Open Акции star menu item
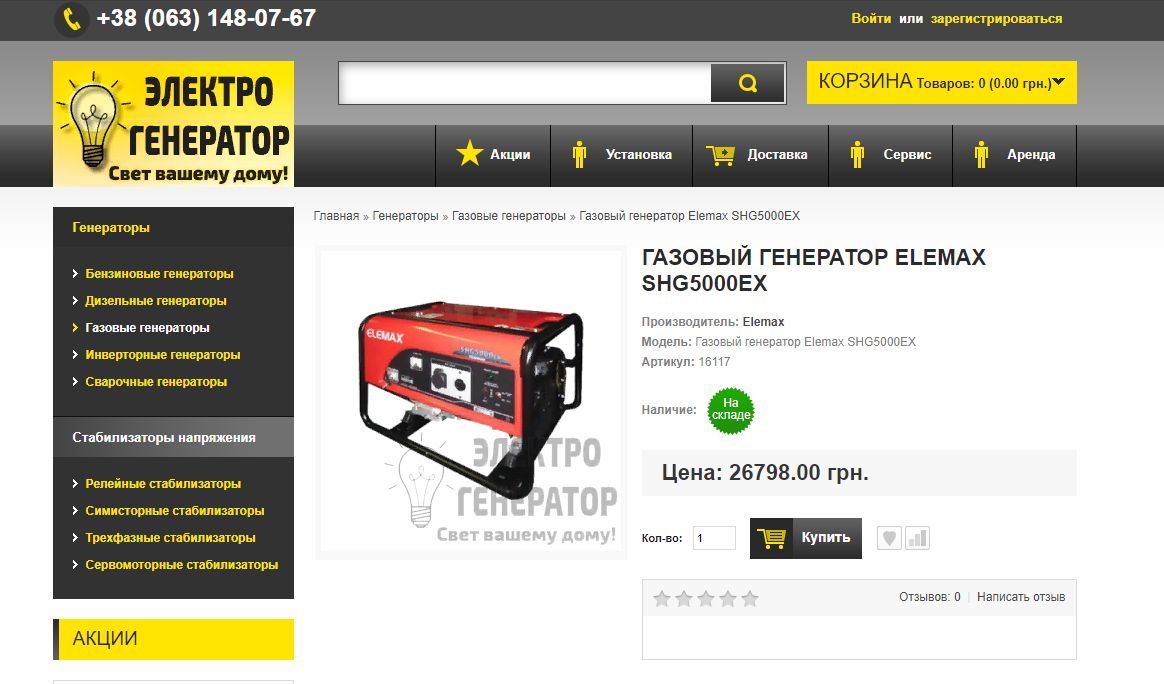Screen dimensions: 1164x684 point(493,154)
